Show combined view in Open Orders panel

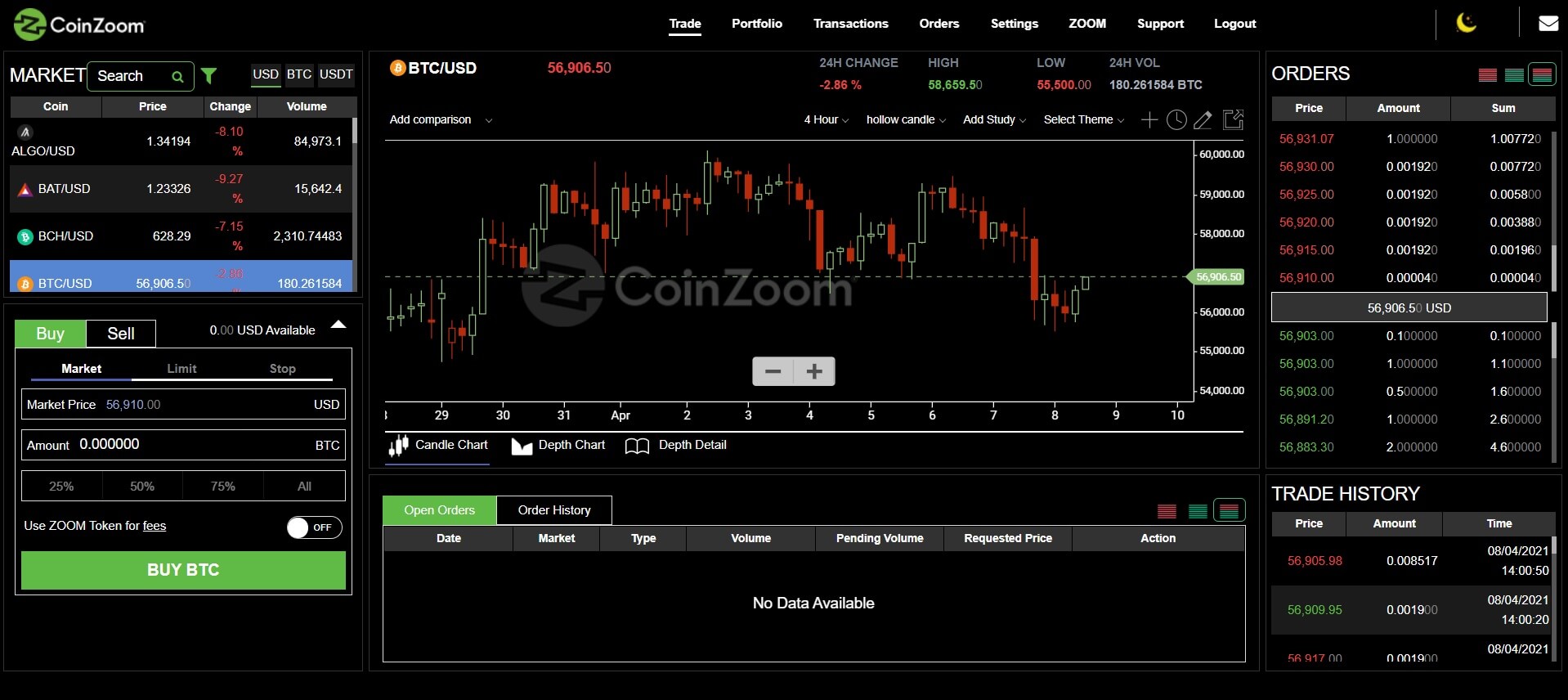tap(1230, 510)
